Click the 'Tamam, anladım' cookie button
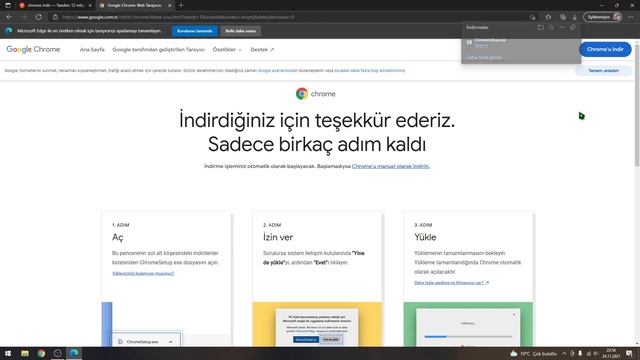640x360 pixels. [x=603, y=71]
